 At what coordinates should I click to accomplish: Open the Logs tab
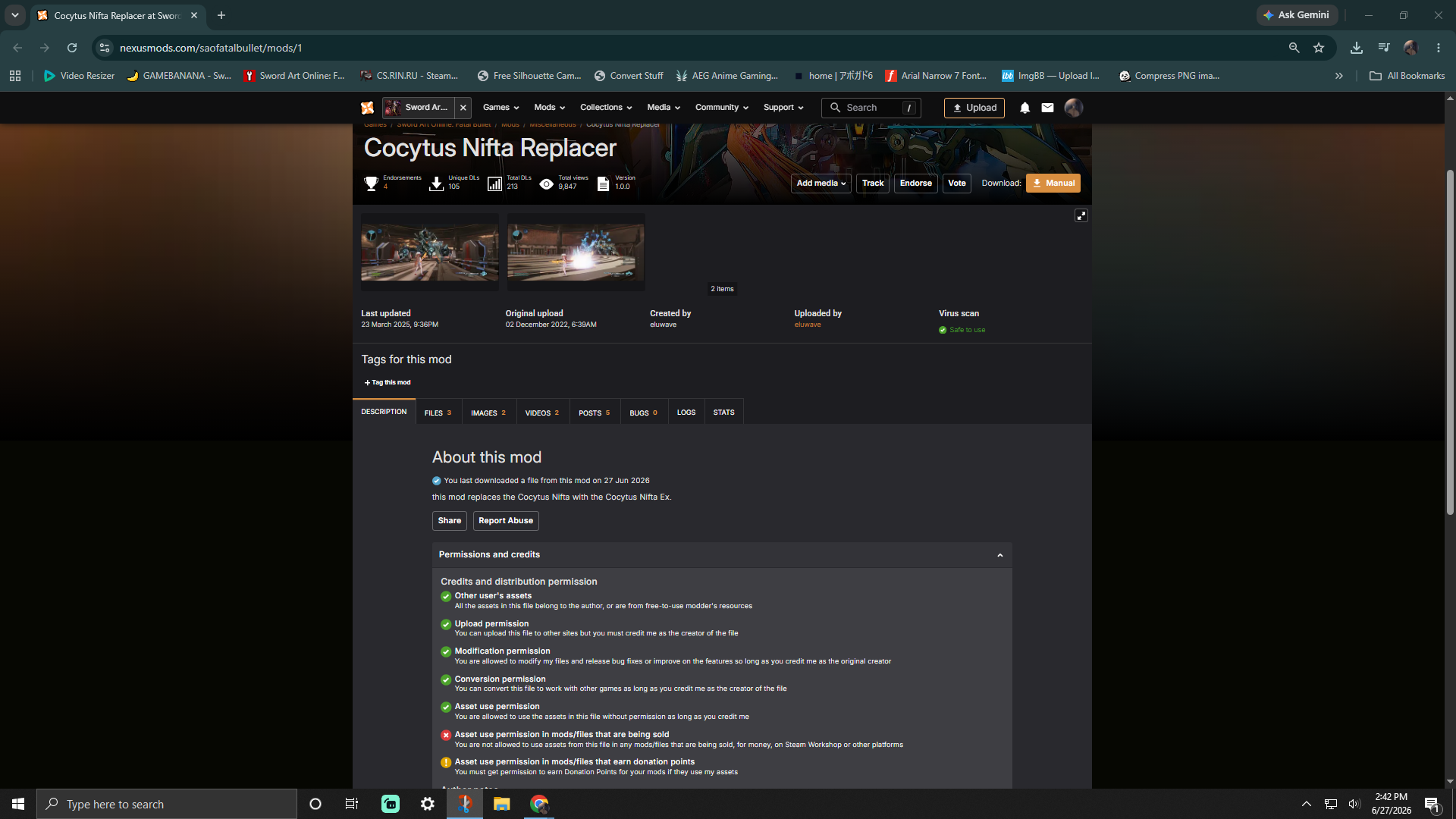pos(686,413)
